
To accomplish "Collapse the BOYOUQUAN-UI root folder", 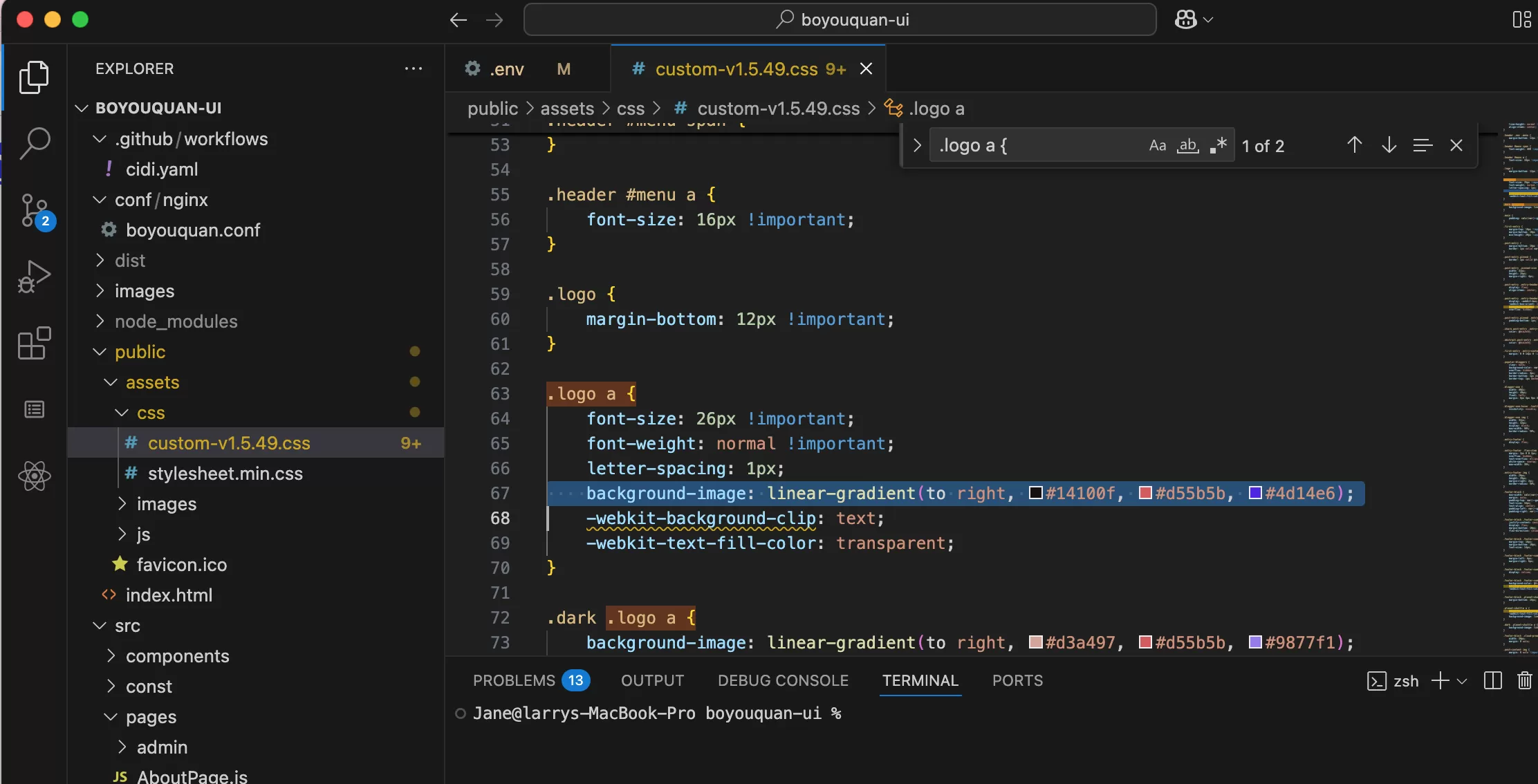I will click(82, 108).
